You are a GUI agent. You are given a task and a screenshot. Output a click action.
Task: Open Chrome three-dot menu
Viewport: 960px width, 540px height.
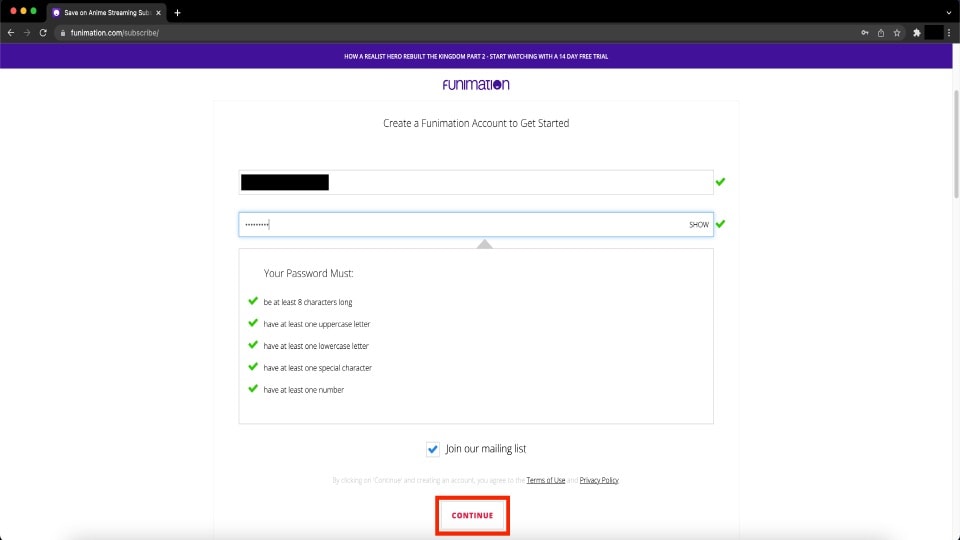point(949,33)
